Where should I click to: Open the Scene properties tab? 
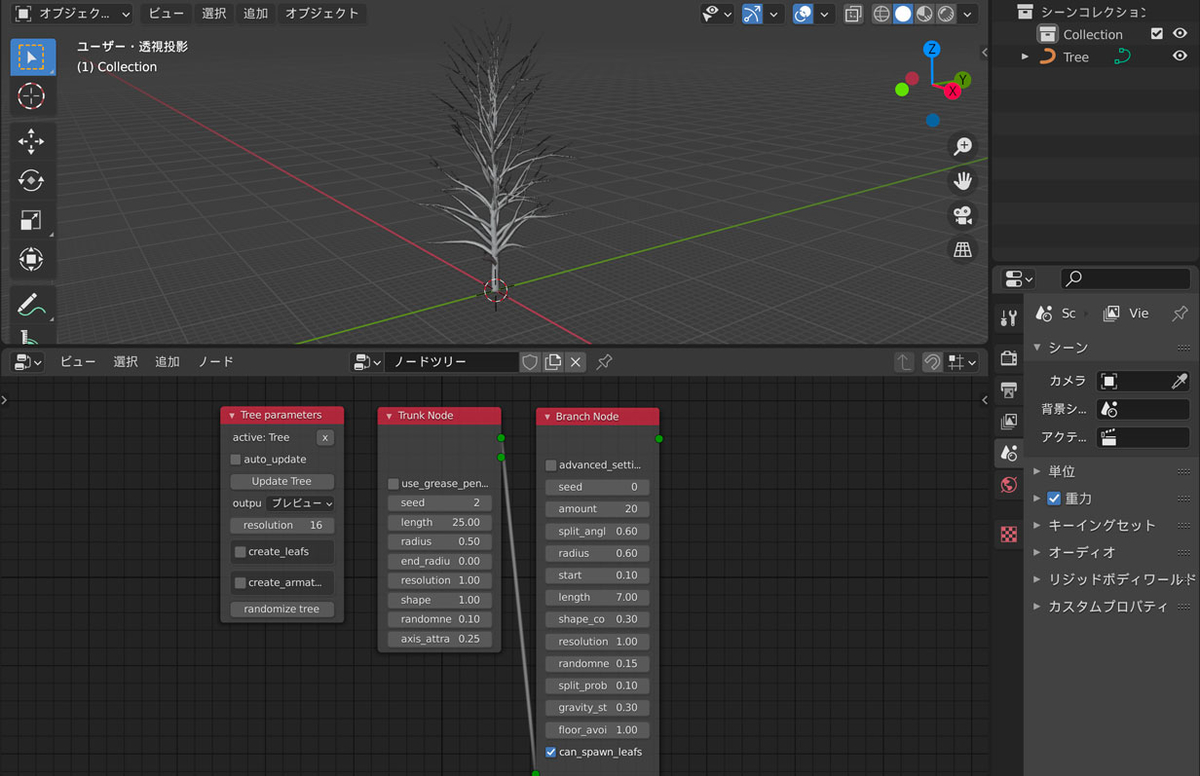pyautogui.click(x=1009, y=453)
